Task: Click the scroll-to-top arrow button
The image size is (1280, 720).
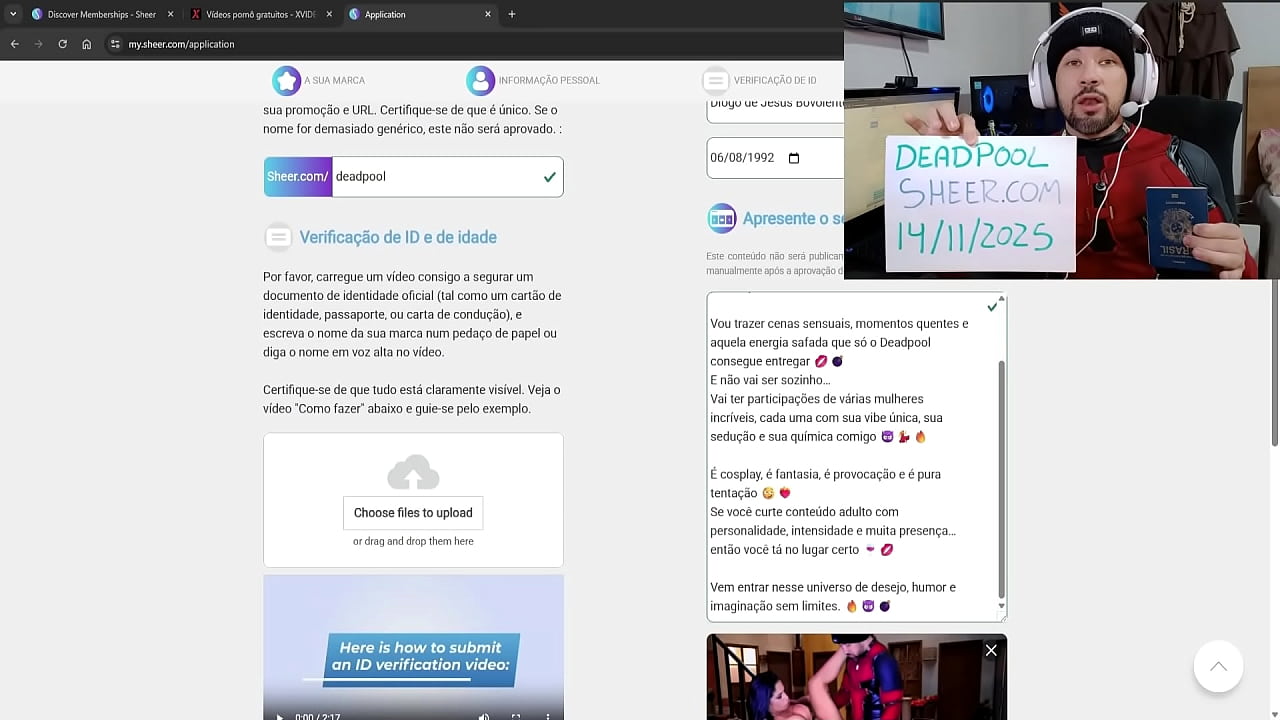Action: [x=1218, y=666]
